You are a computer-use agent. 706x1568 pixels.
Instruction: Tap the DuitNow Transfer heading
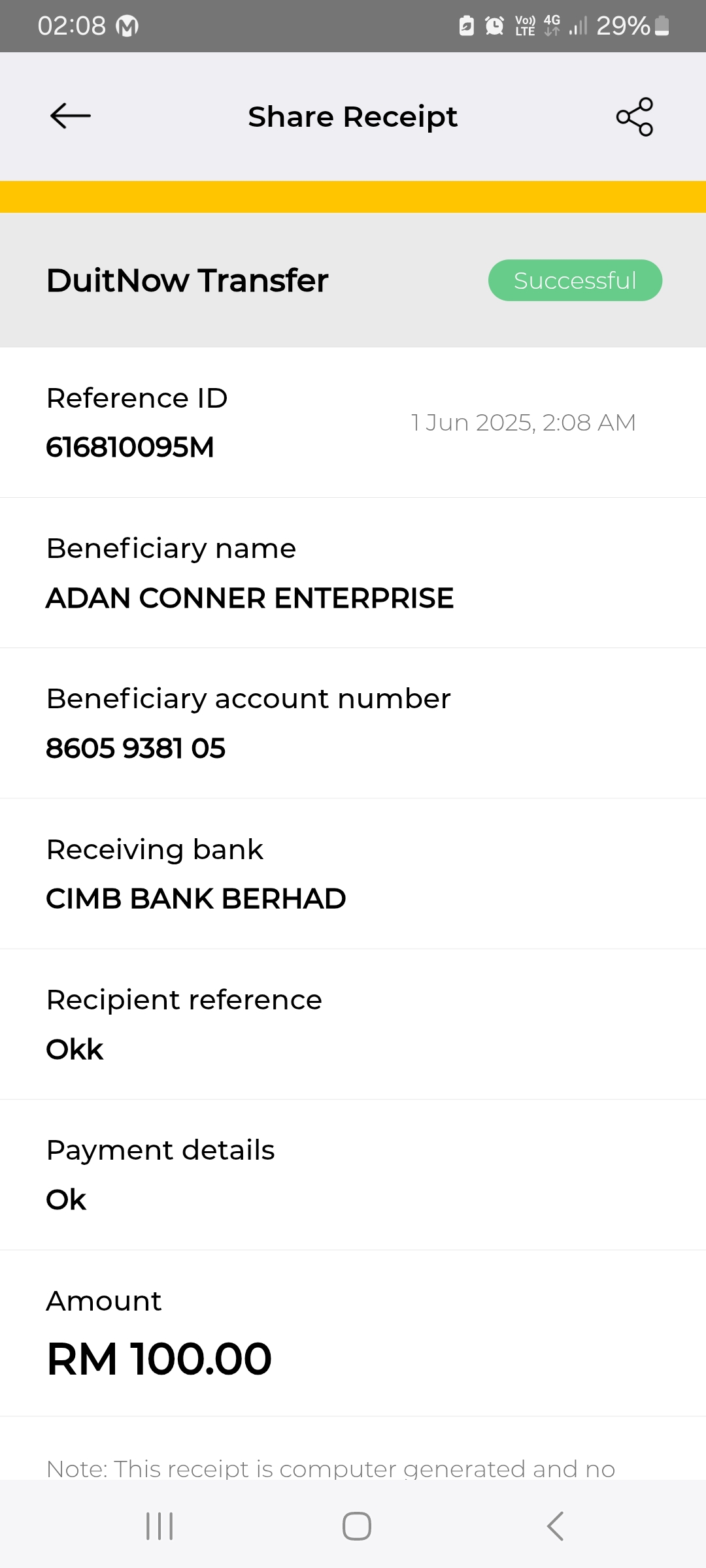tap(187, 280)
